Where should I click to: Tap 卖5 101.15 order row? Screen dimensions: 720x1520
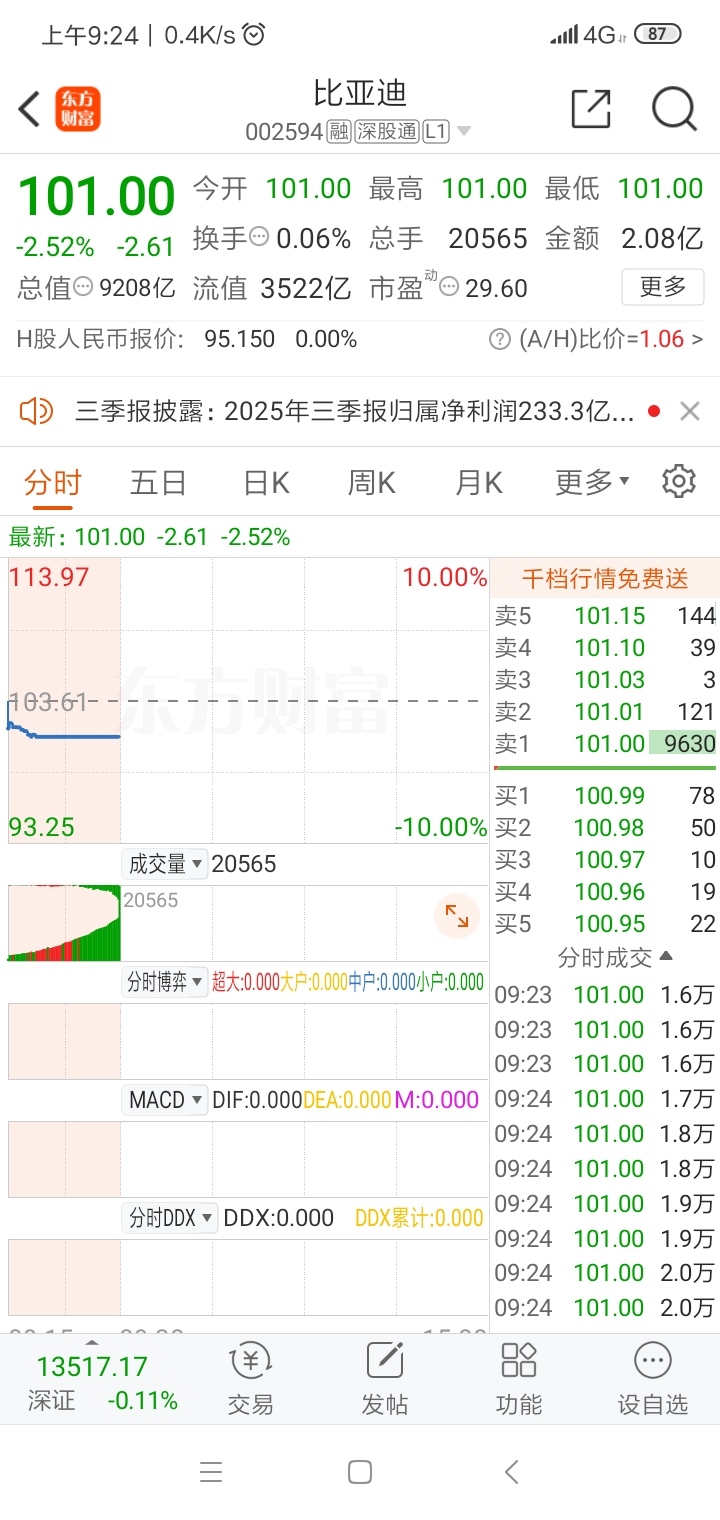pos(605,616)
